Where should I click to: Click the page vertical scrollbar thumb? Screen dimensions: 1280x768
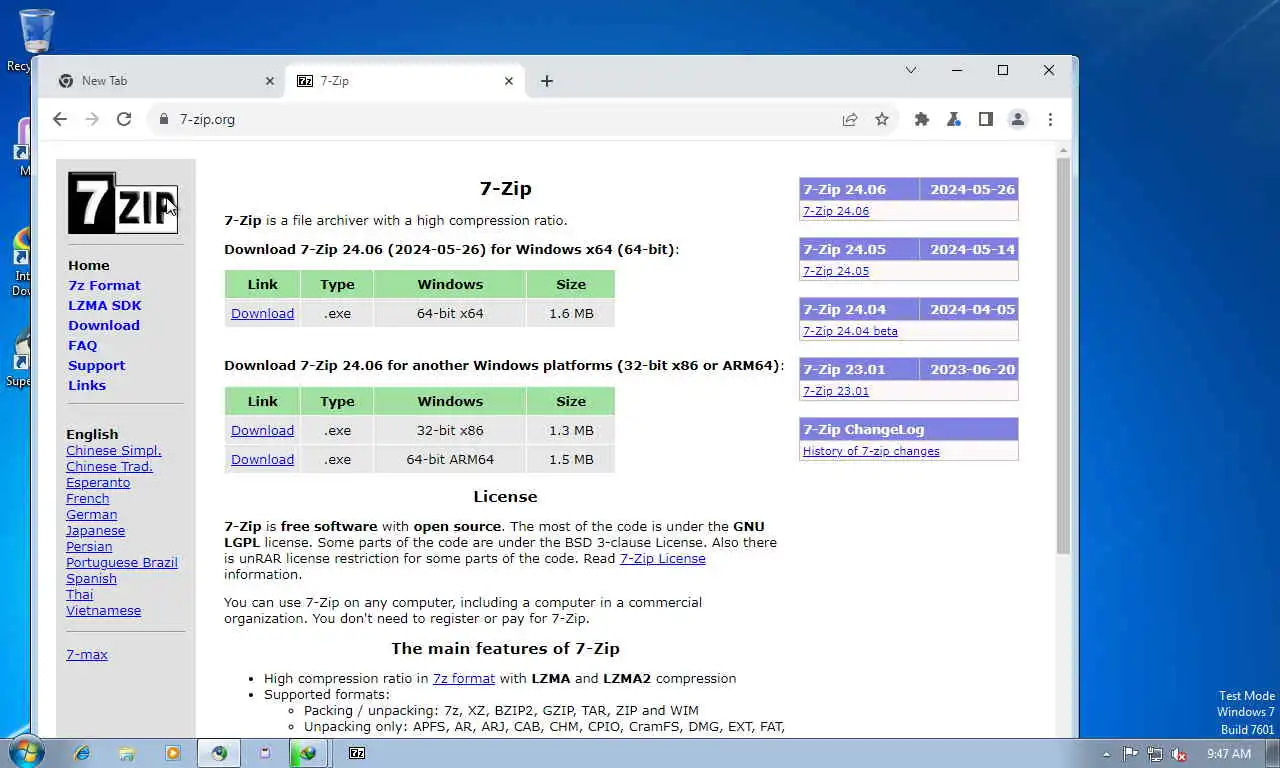click(1063, 355)
